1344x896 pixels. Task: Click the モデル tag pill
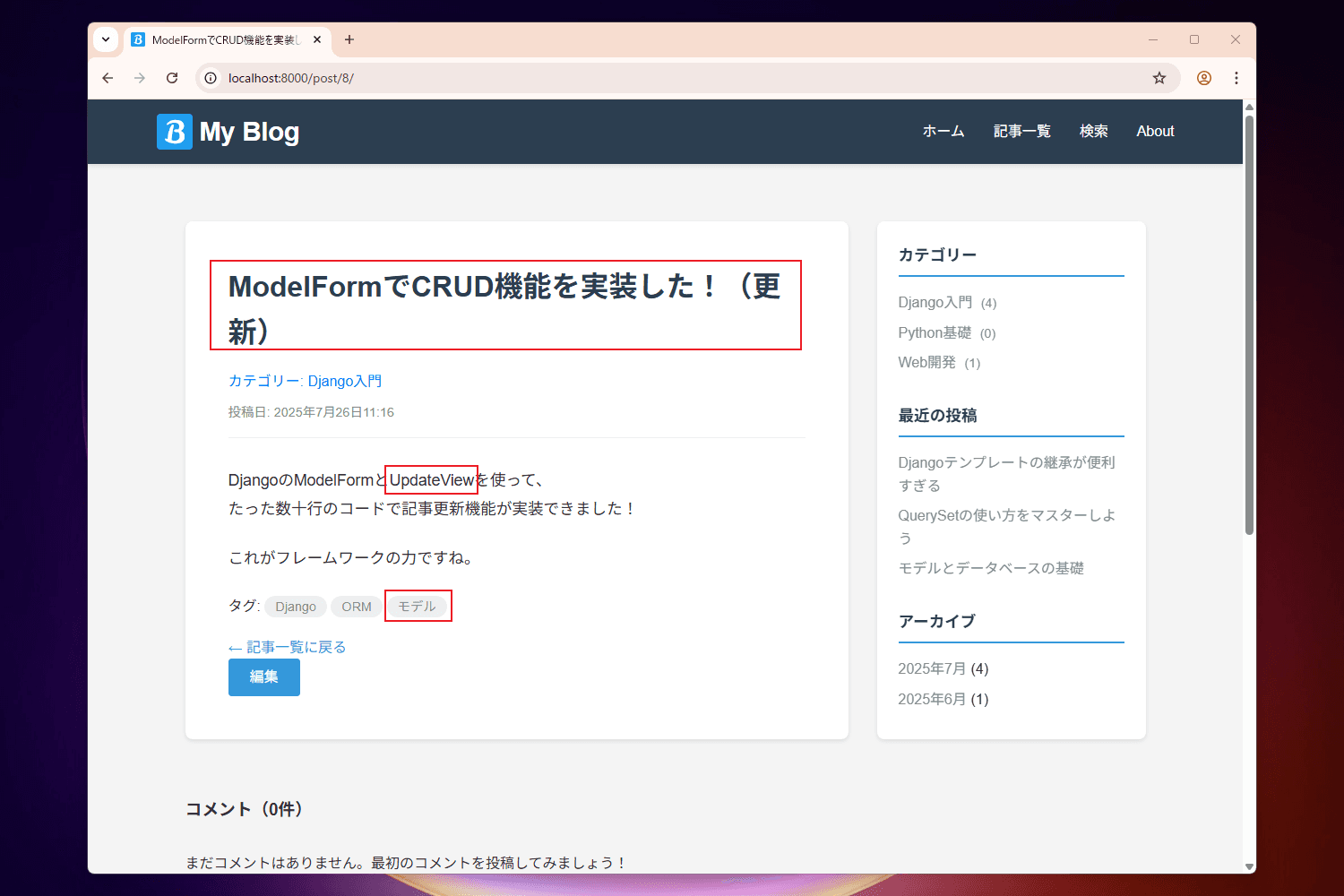[417, 607]
